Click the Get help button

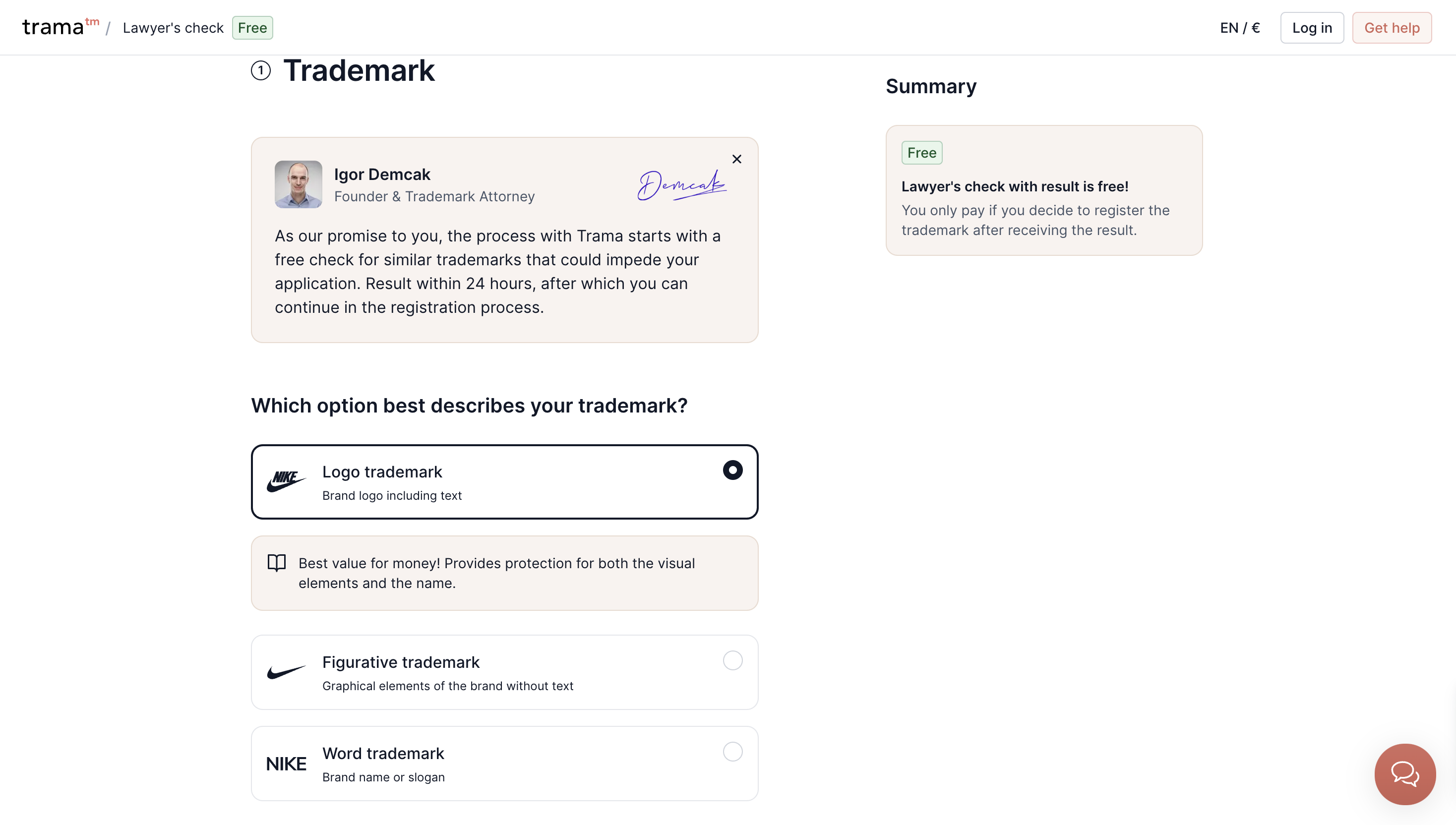point(1392,28)
